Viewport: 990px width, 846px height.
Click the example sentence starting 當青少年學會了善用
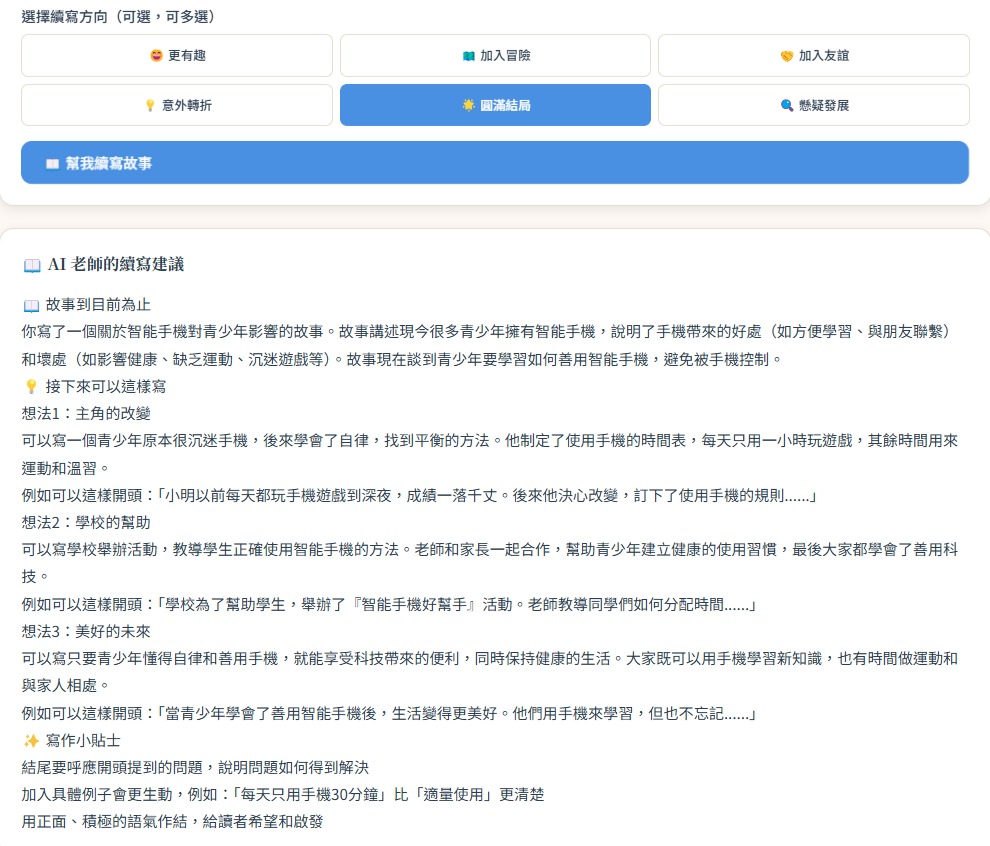(x=389, y=713)
